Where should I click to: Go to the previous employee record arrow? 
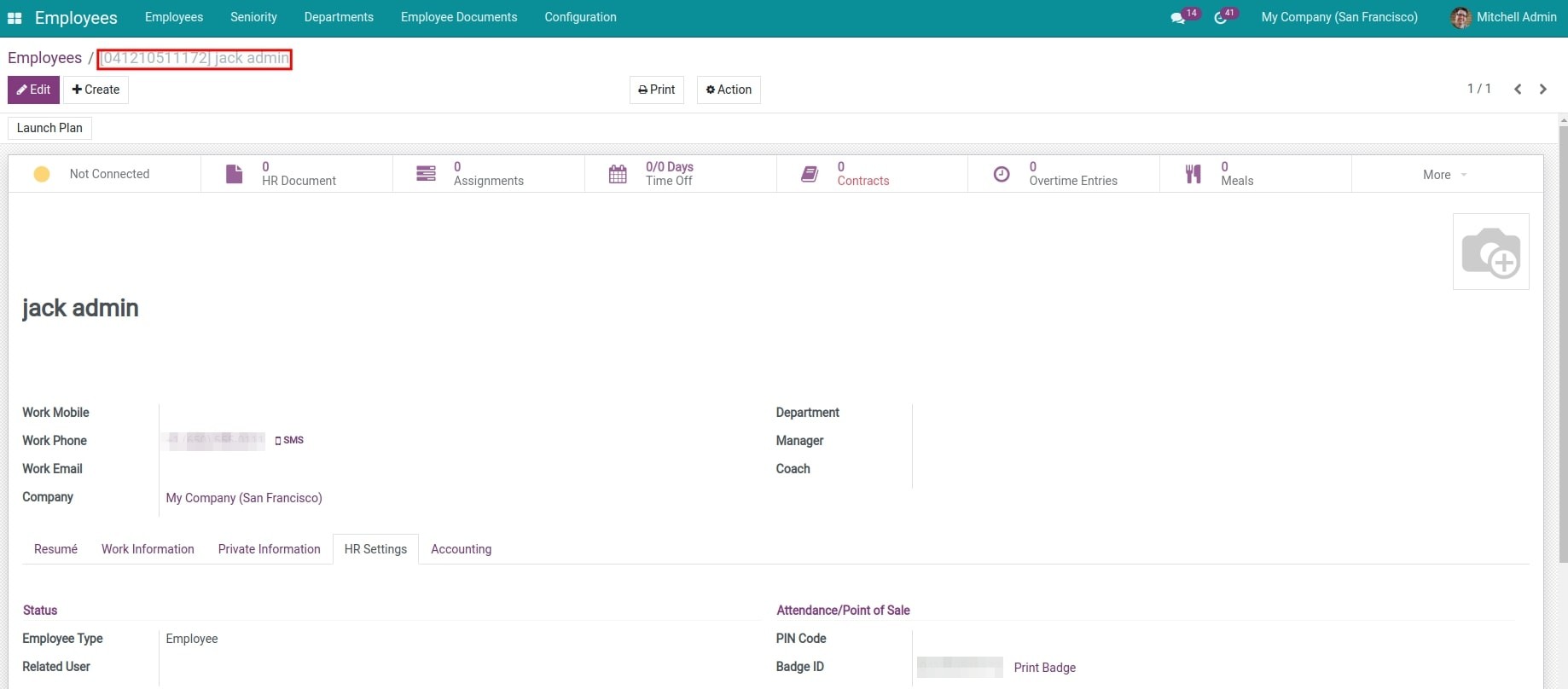1518,90
